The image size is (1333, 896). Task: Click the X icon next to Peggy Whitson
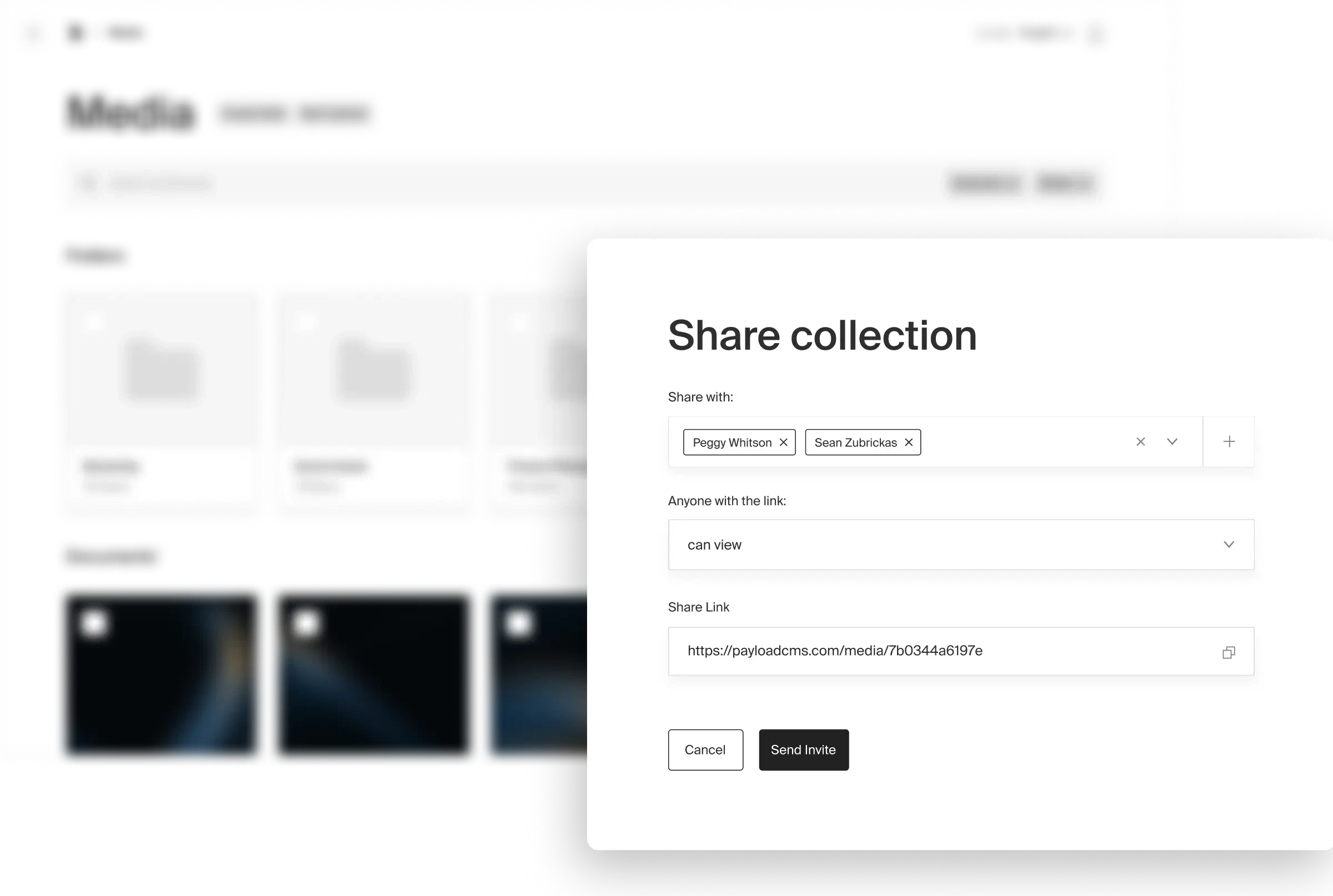pos(784,442)
